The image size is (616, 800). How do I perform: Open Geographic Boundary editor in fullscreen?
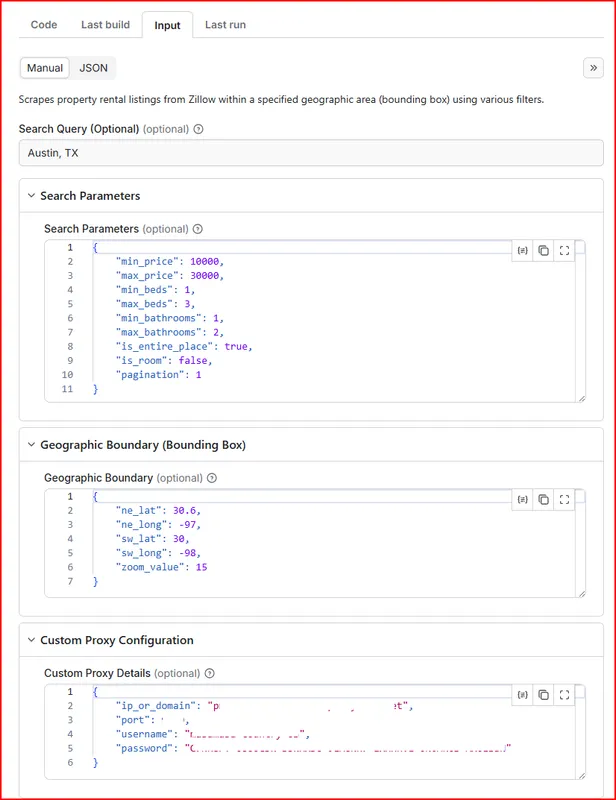pos(565,499)
